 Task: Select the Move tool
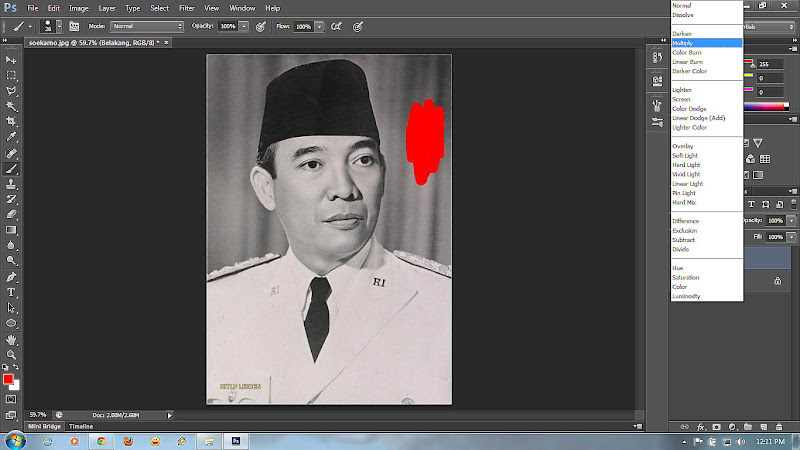[11, 60]
